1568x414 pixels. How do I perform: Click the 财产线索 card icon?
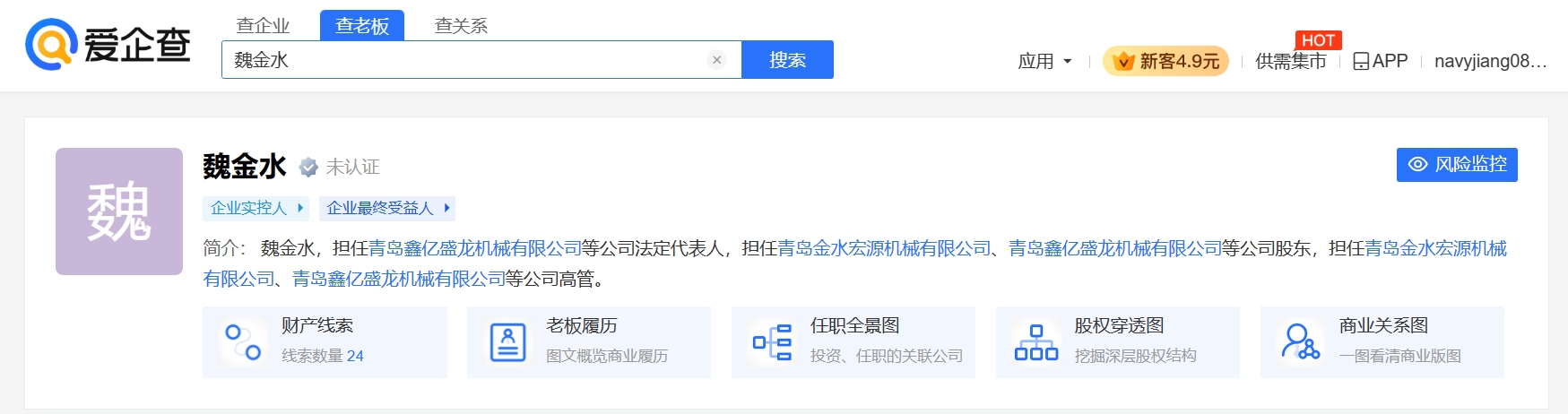coord(243,341)
